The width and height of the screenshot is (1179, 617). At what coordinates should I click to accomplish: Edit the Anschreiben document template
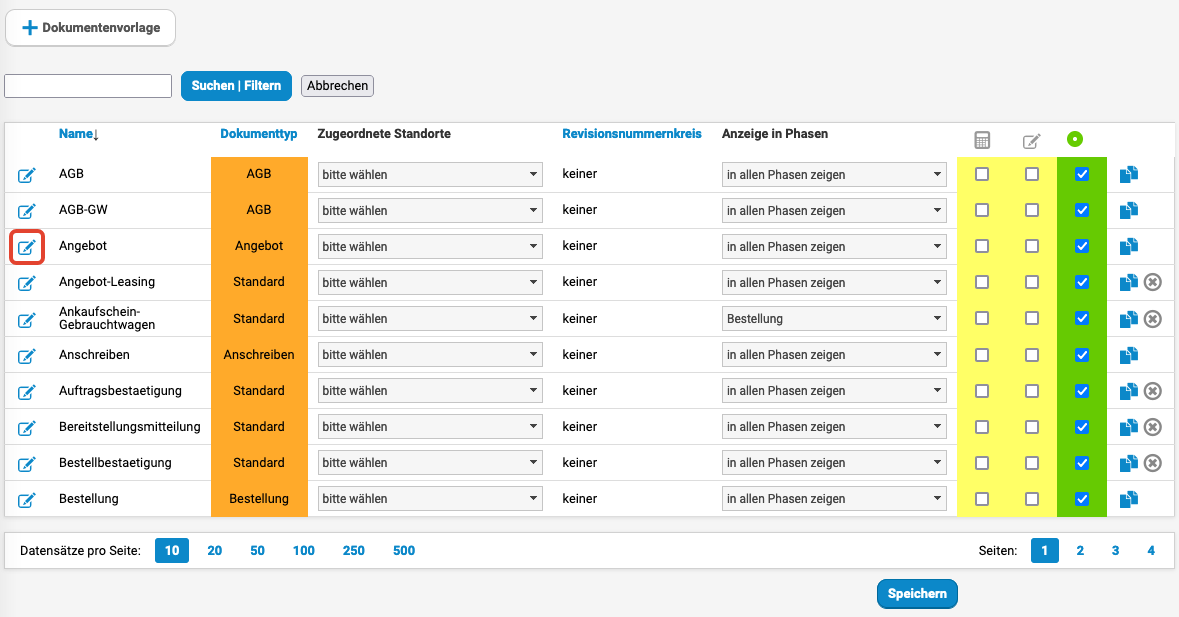[x=27, y=355]
